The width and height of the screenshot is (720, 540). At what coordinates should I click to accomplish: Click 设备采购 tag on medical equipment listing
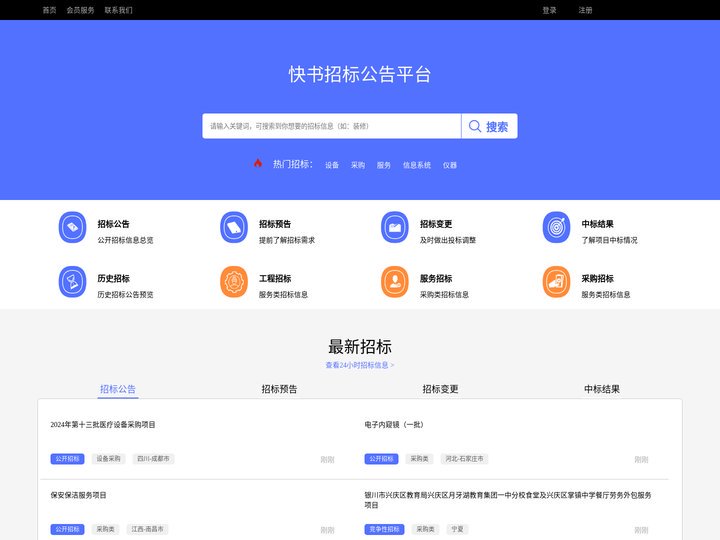click(x=108, y=459)
